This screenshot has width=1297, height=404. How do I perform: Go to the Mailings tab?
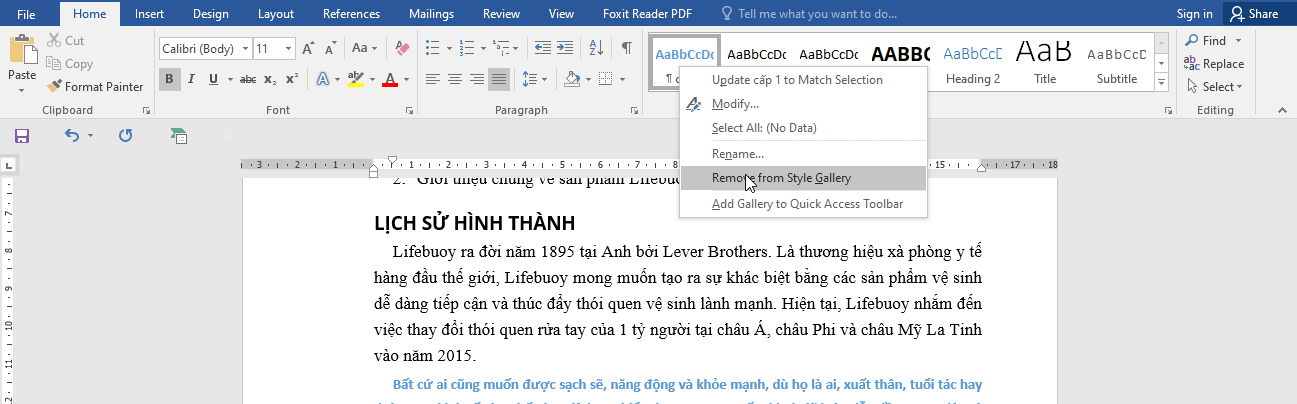pos(431,14)
